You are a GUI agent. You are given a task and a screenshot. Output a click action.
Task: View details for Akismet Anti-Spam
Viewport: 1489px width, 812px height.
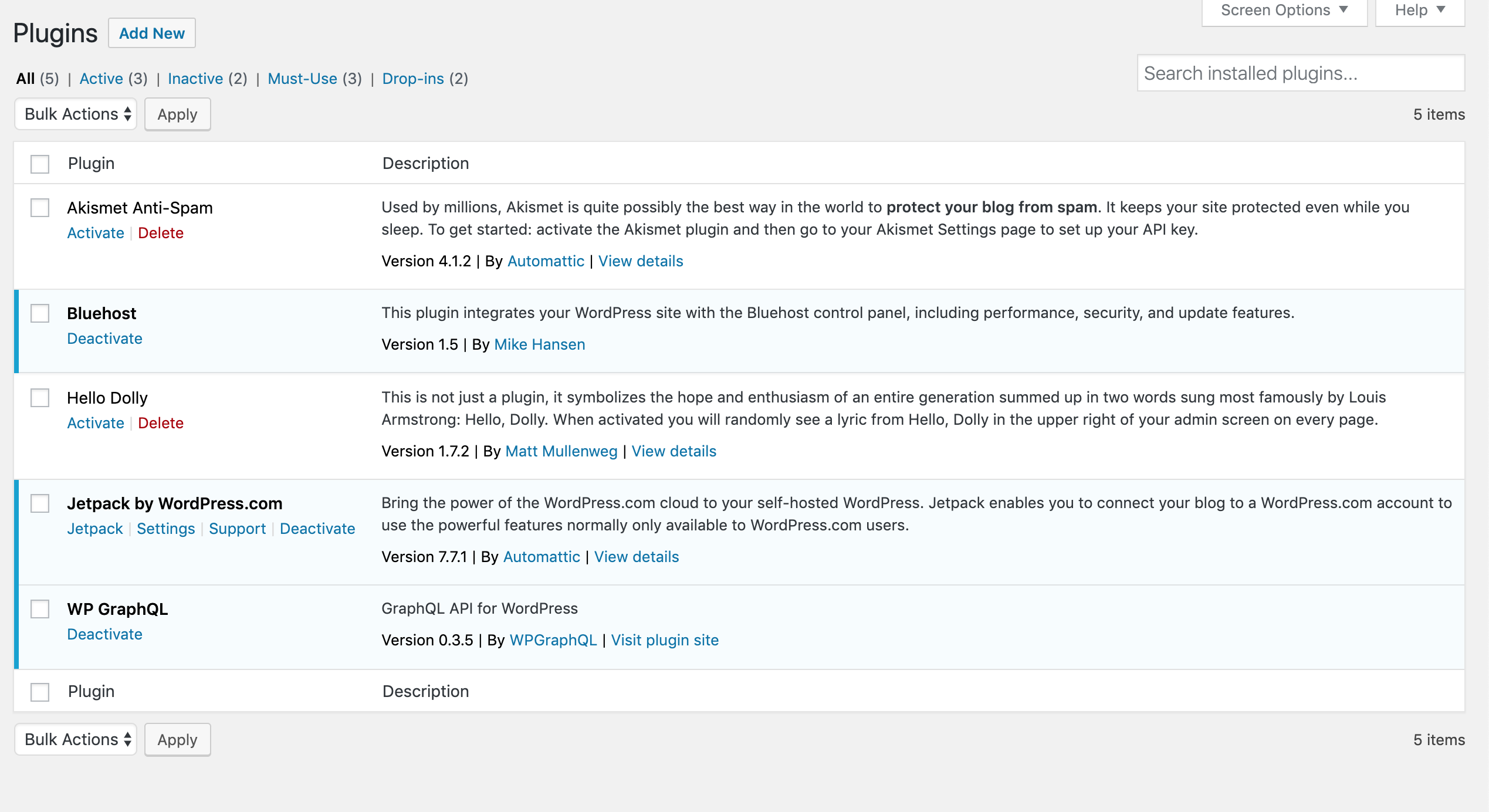pyautogui.click(x=641, y=261)
